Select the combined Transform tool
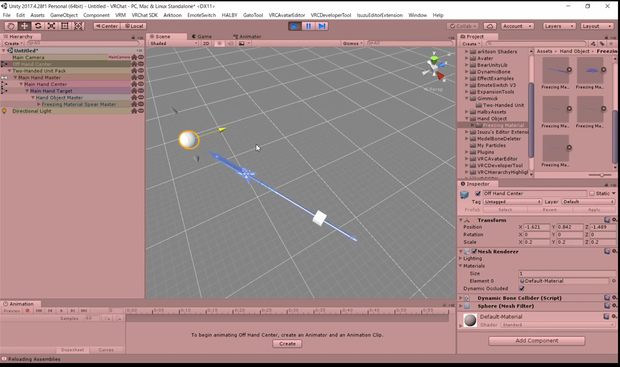 coord(78,26)
